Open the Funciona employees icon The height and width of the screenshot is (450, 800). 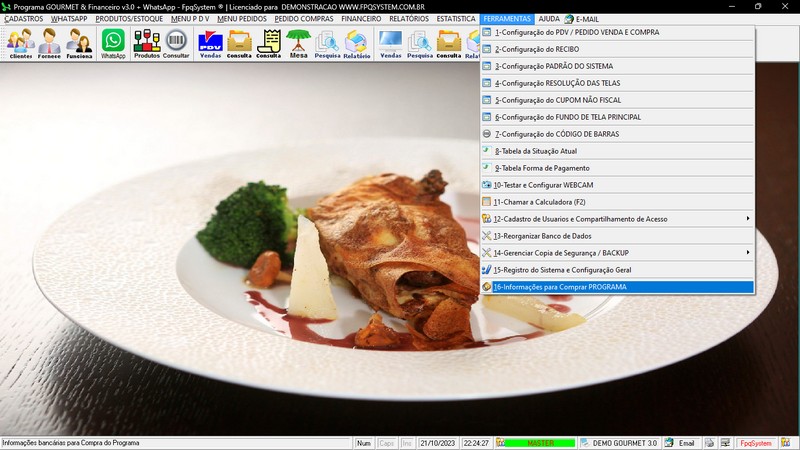pyautogui.click(x=79, y=43)
